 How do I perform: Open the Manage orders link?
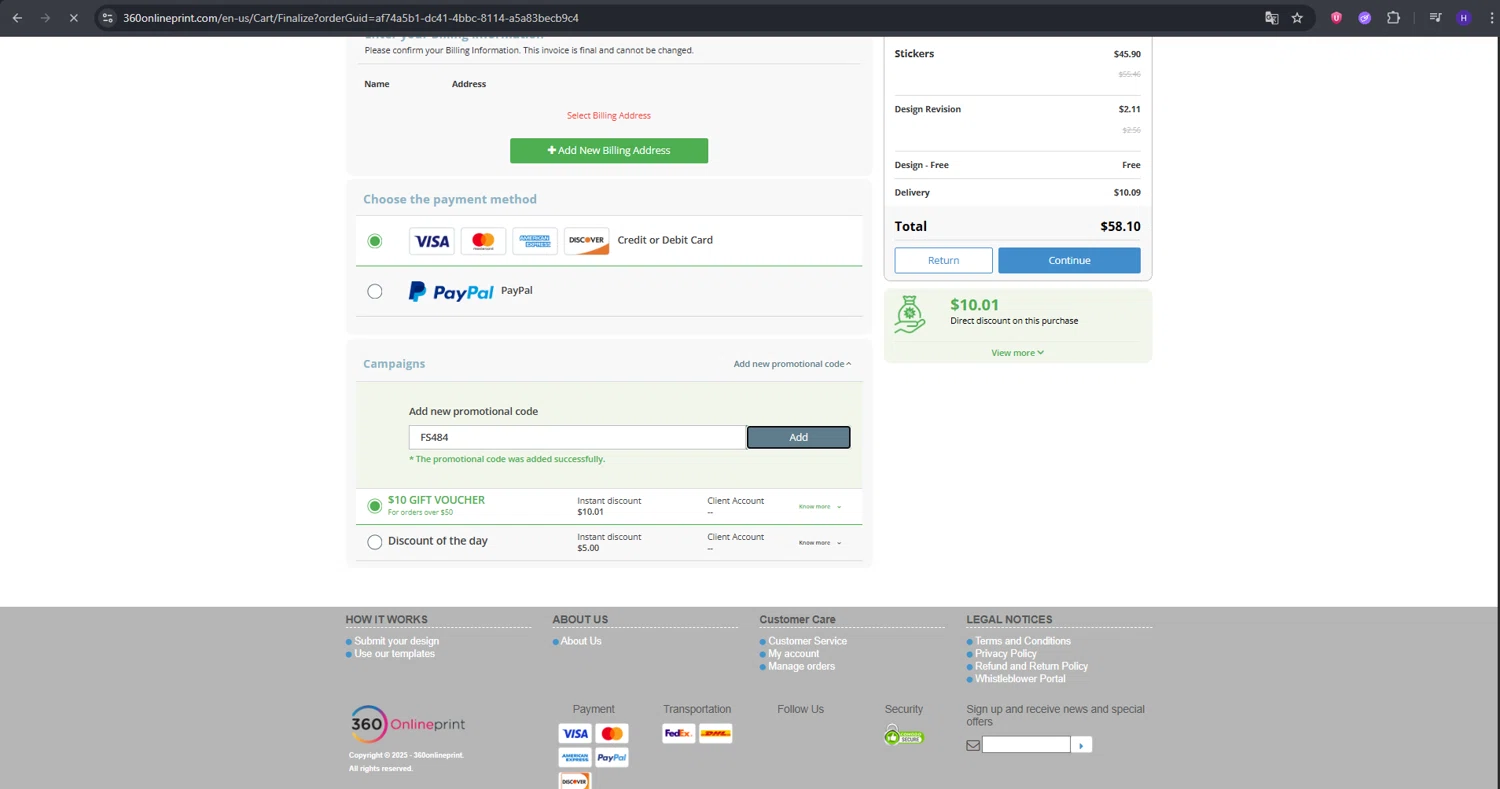tap(801, 666)
